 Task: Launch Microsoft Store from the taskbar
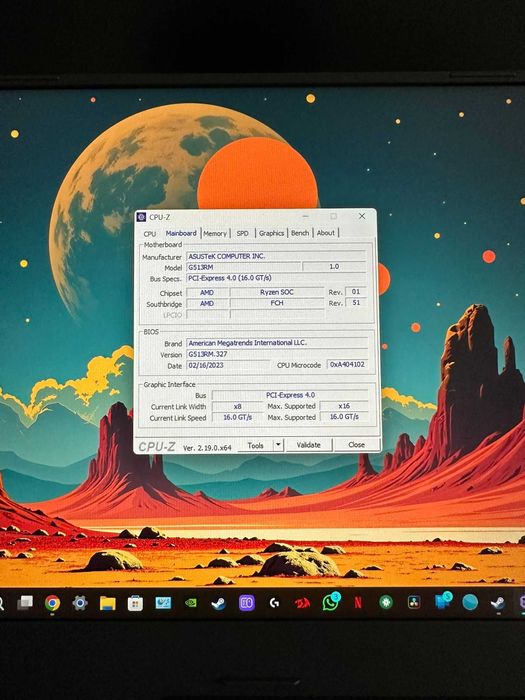[x=135, y=604]
